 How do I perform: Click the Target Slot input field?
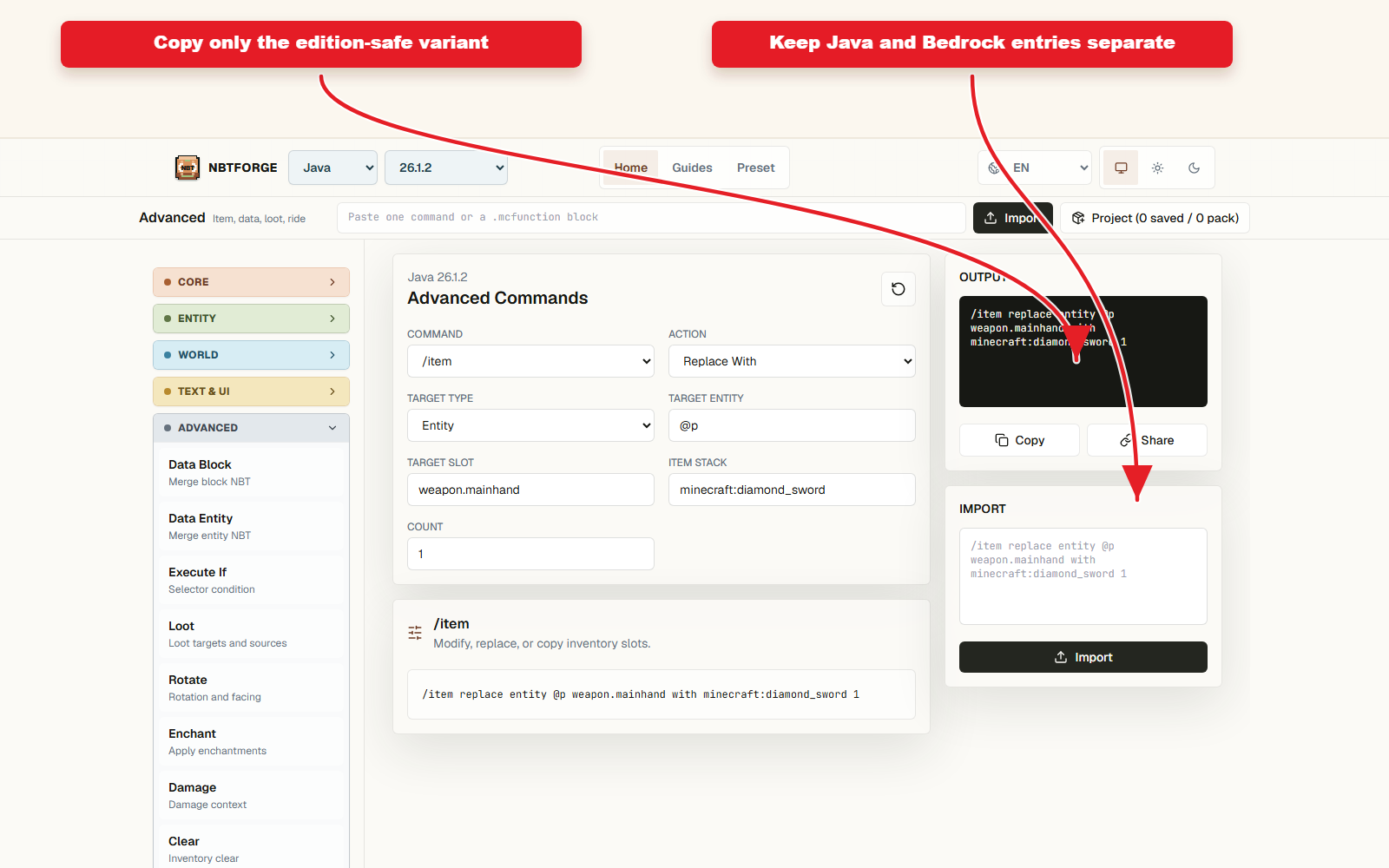pos(530,490)
